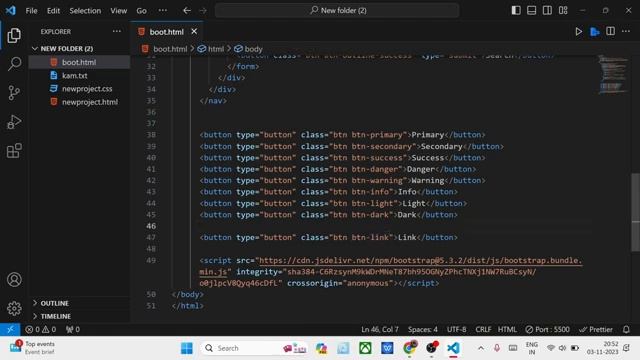Change line ending via CRLF
Image resolution: width=640 pixels, height=360 pixels.
[483, 329]
